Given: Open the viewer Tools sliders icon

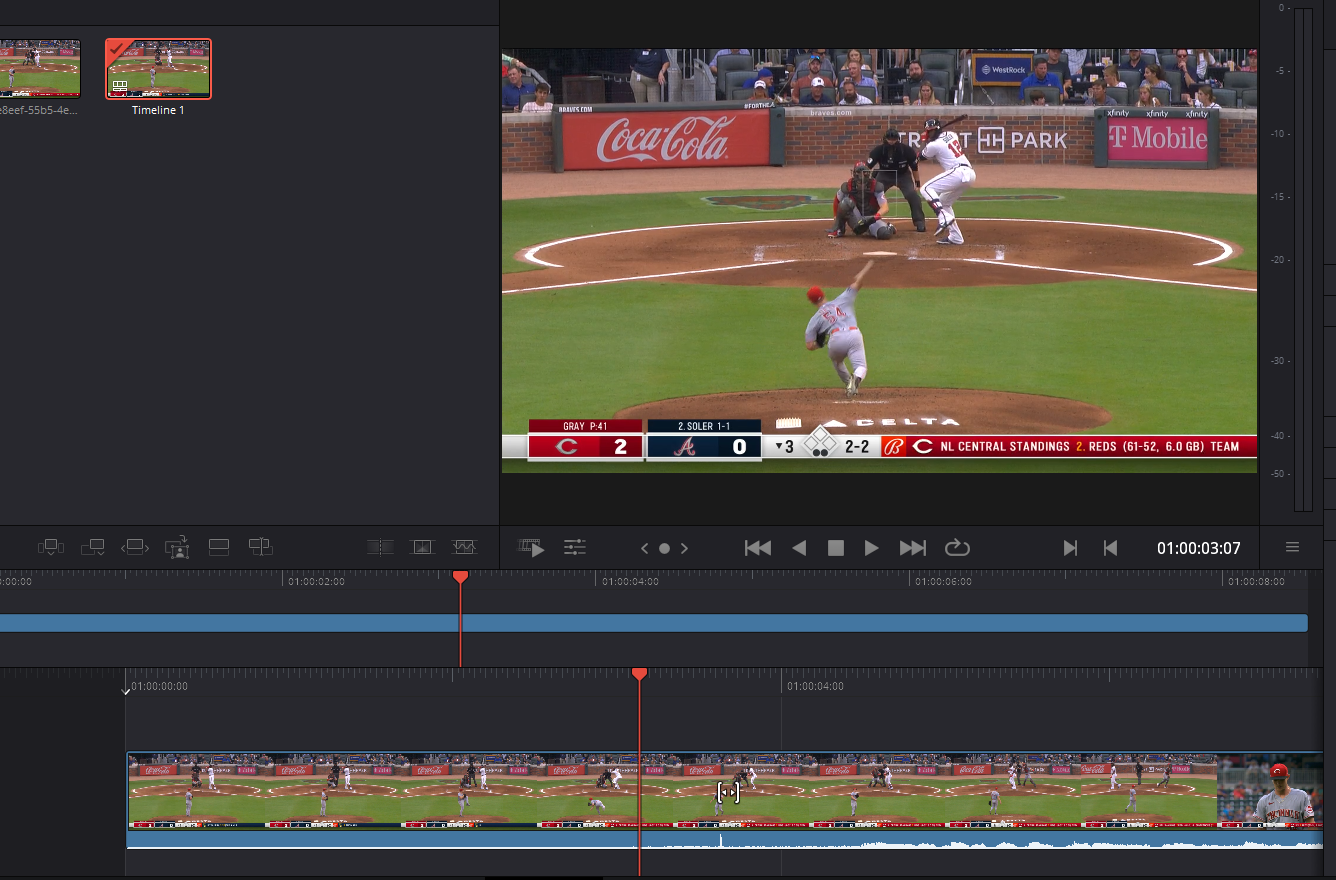Looking at the screenshot, I should (575, 547).
